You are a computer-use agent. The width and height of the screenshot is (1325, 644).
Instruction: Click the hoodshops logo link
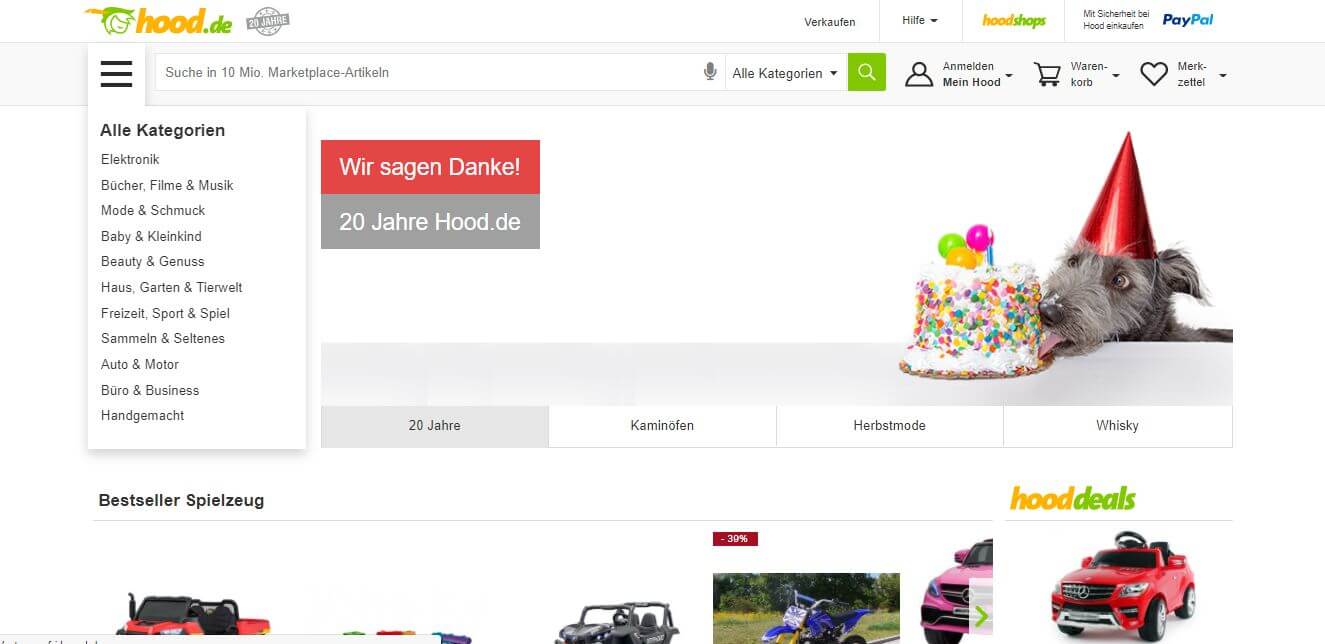tap(1013, 21)
